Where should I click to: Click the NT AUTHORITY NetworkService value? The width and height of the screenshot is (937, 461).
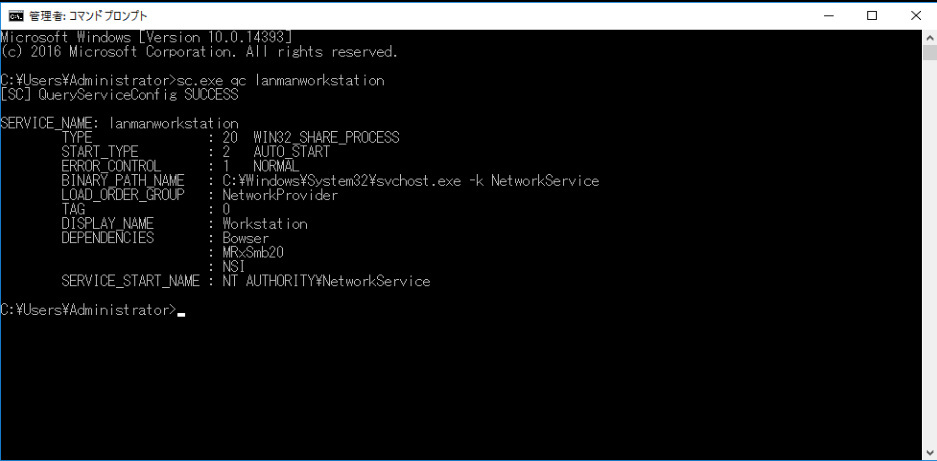pyautogui.click(x=326, y=281)
